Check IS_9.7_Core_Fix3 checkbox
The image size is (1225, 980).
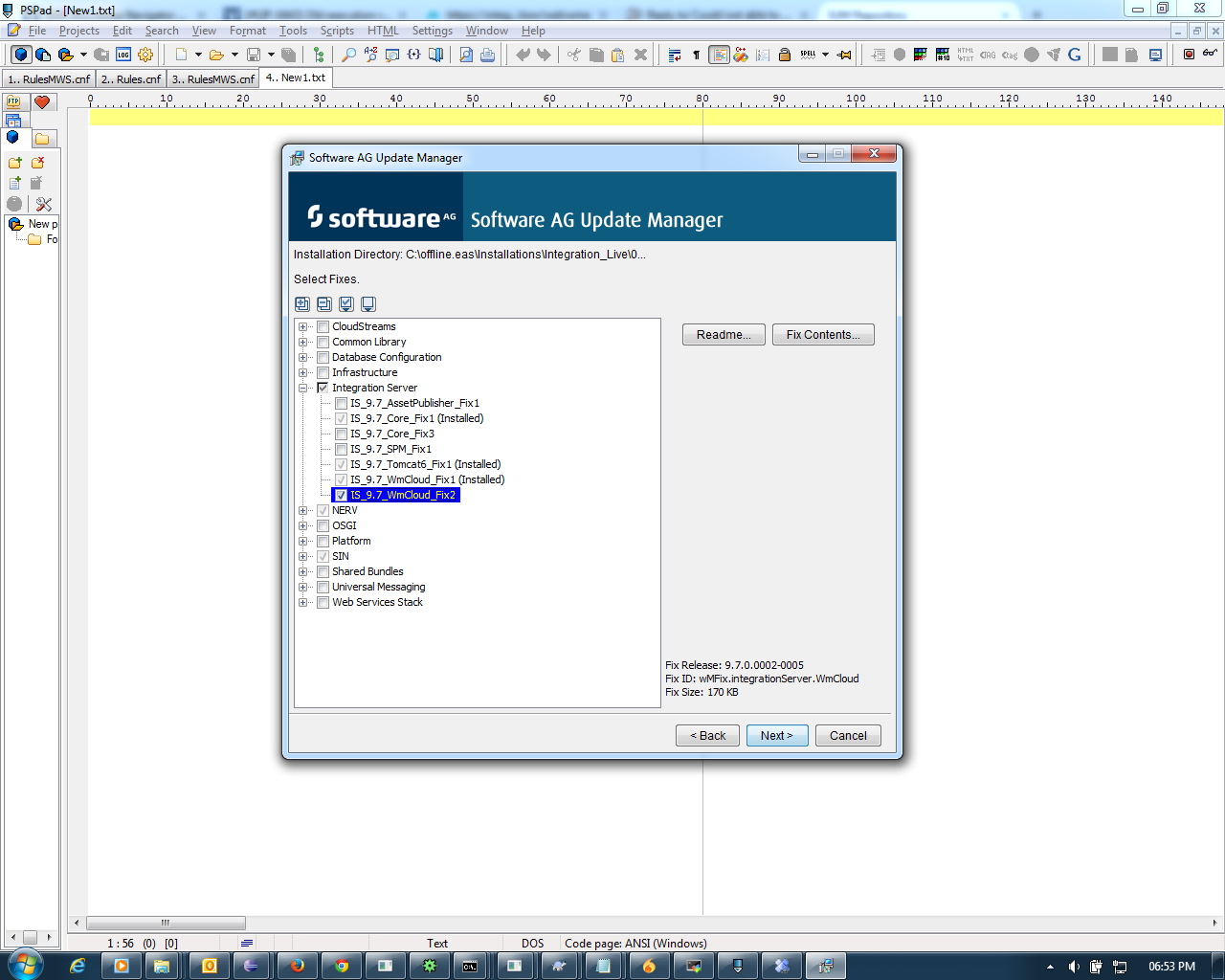click(x=342, y=434)
